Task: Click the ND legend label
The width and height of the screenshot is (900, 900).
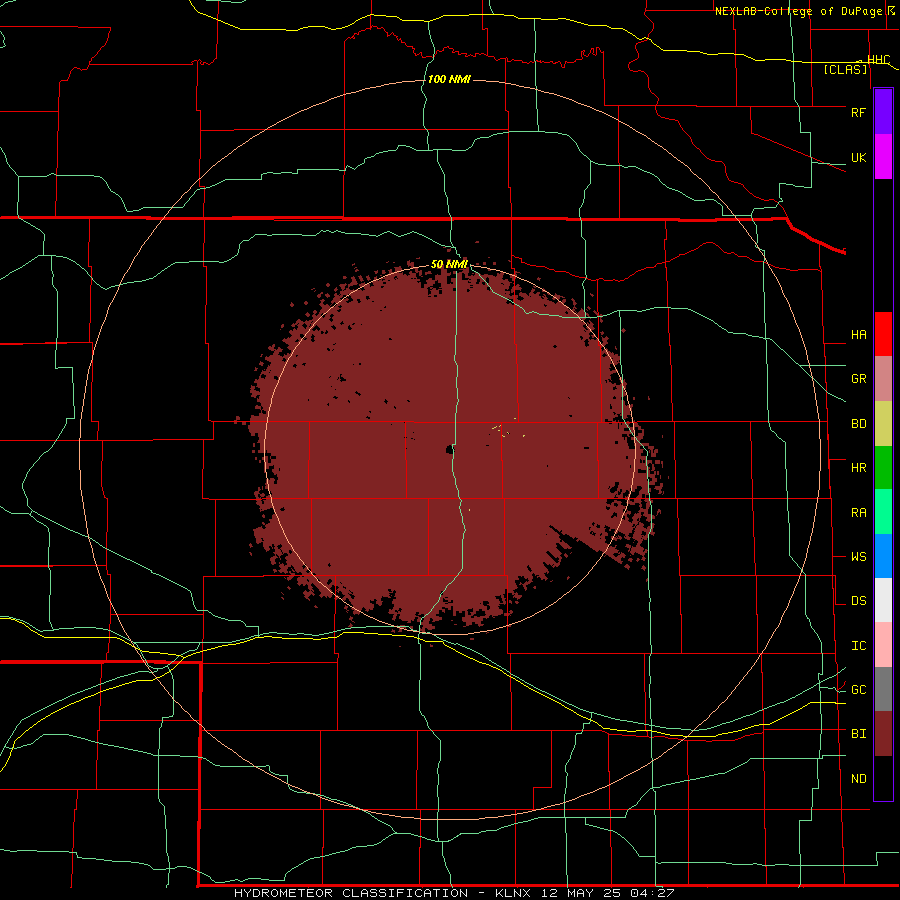Action: pos(858,779)
